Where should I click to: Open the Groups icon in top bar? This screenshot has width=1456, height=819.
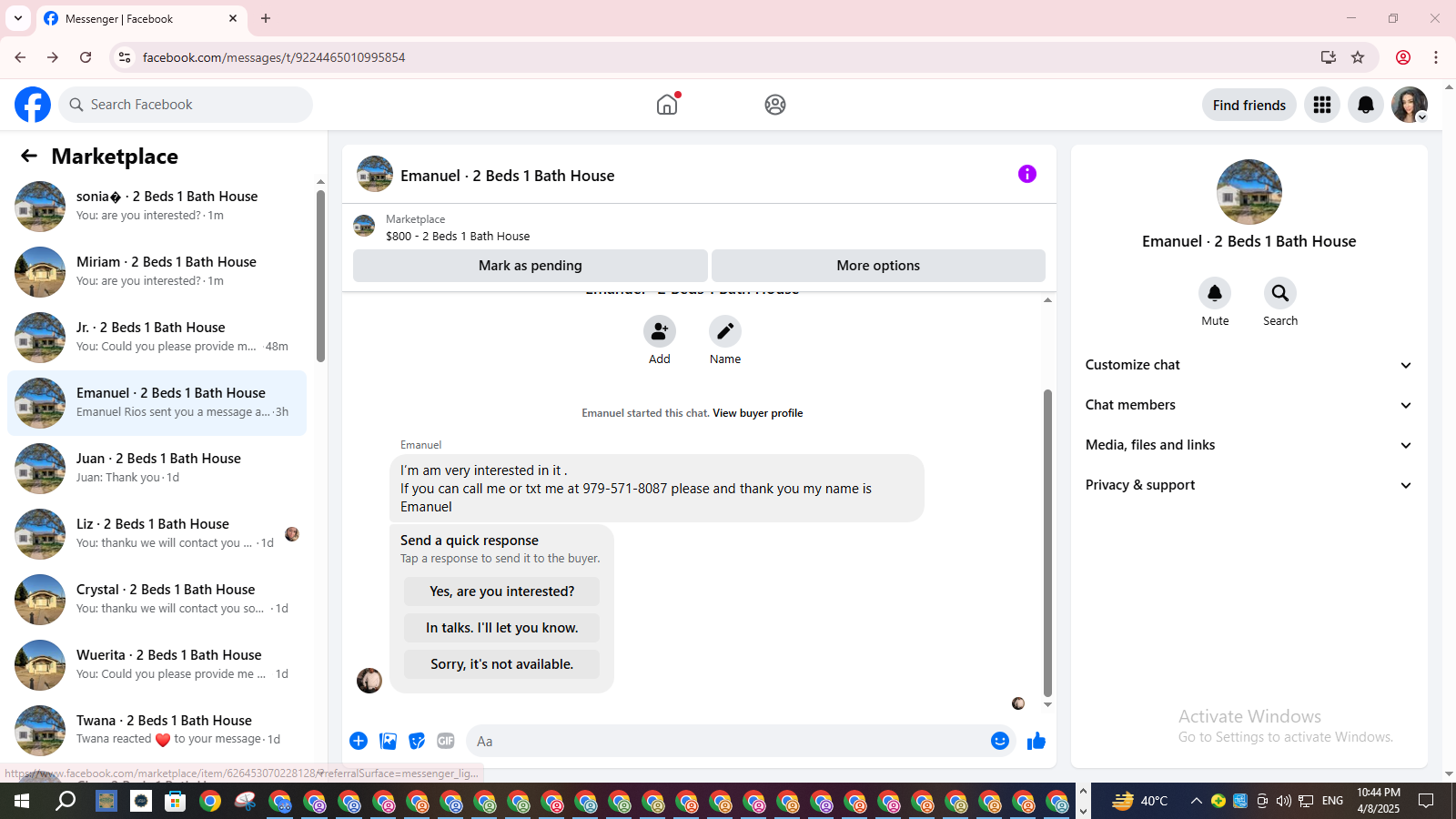click(775, 105)
